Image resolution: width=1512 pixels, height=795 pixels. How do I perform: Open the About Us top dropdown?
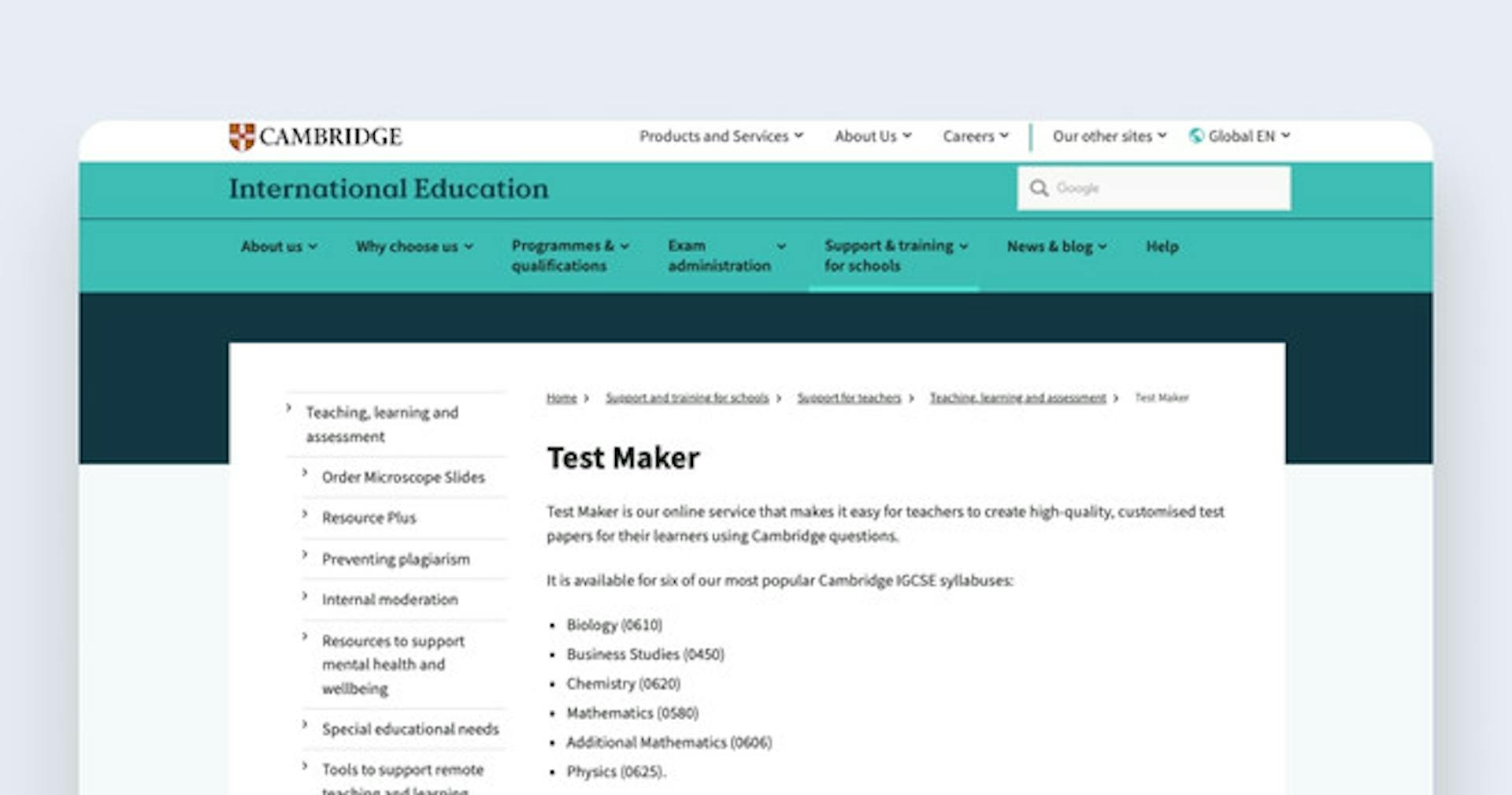pyautogui.click(x=873, y=136)
